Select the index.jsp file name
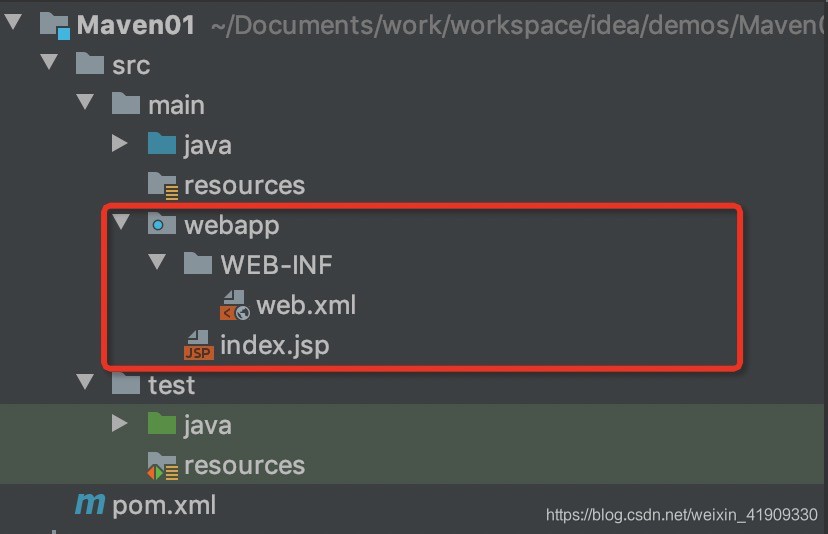 click(275, 346)
